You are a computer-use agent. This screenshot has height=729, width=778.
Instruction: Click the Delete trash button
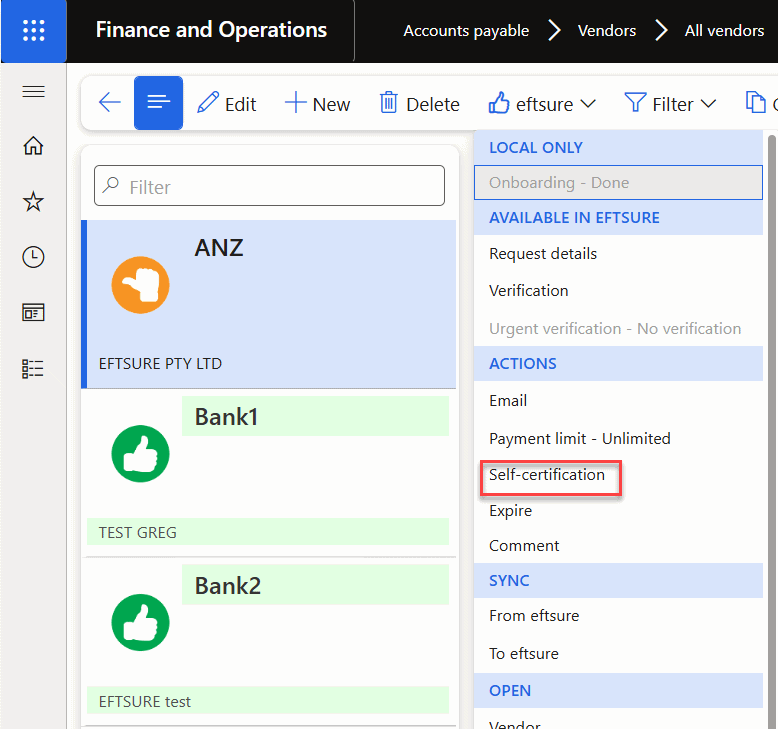(420, 104)
